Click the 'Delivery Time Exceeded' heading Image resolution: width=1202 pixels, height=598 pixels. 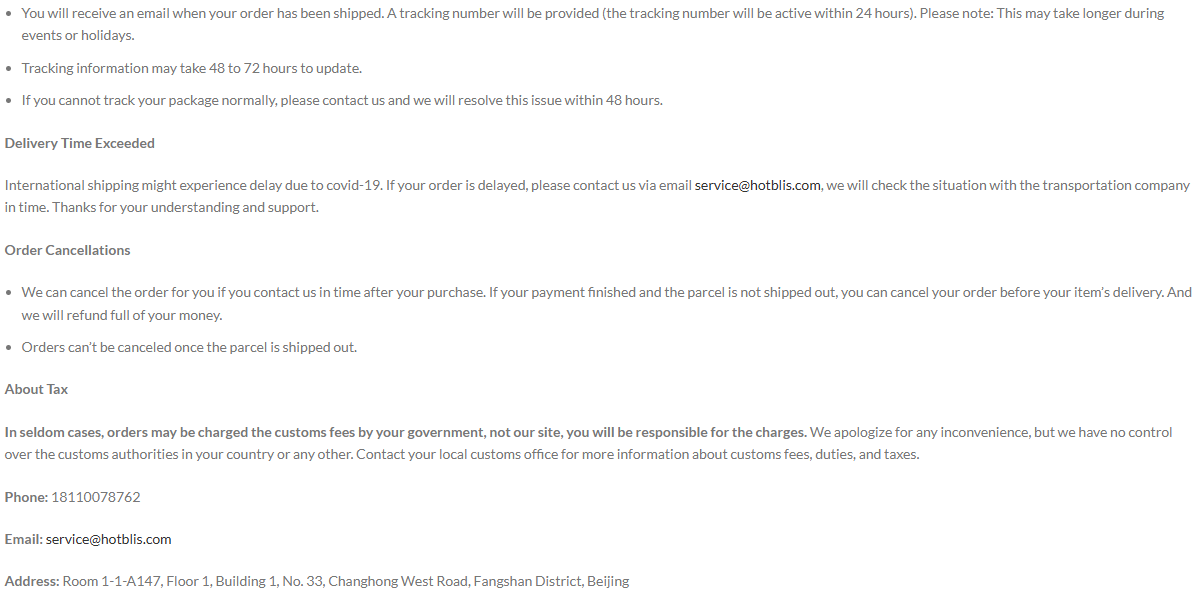80,143
